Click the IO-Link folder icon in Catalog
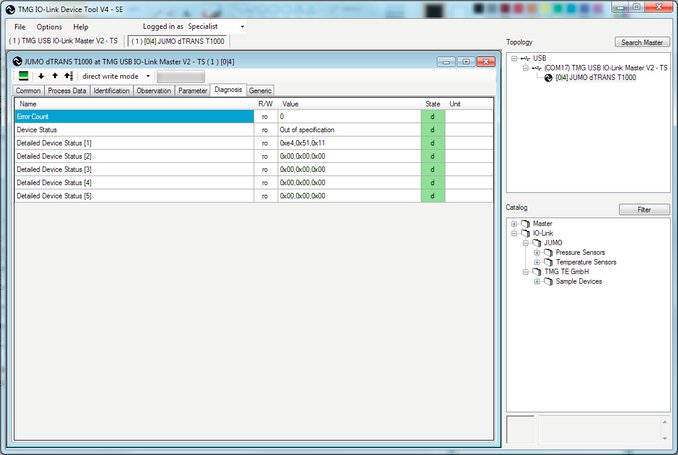Image resolution: width=678 pixels, height=455 pixels. 526,233
